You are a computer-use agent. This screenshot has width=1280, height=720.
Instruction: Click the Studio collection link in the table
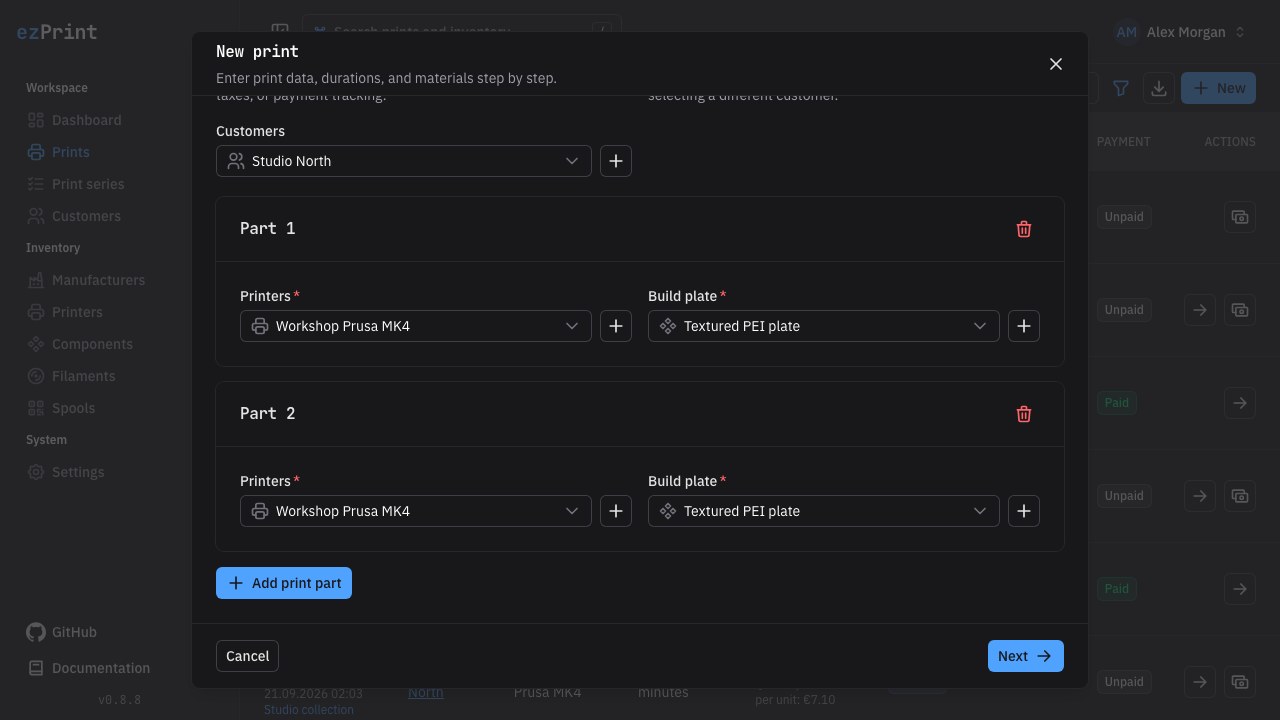(x=309, y=710)
